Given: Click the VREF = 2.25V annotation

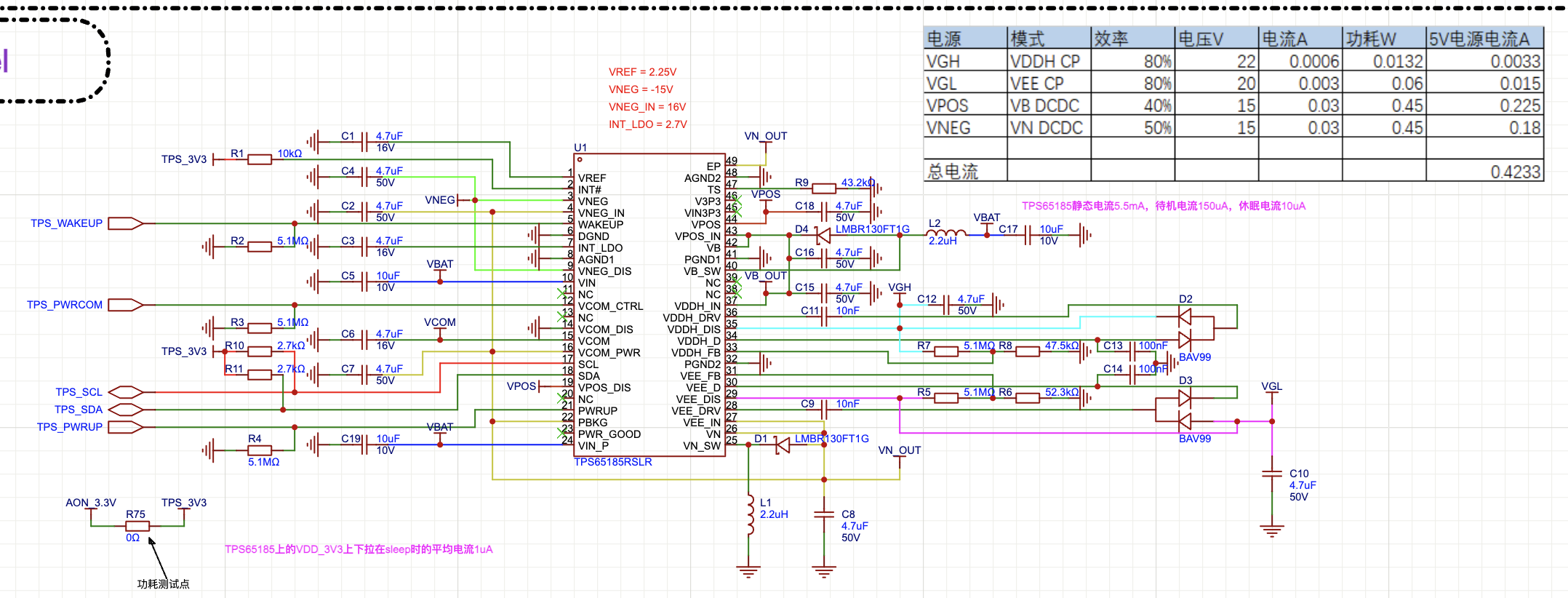Looking at the screenshot, I should [x=642, y=72].
